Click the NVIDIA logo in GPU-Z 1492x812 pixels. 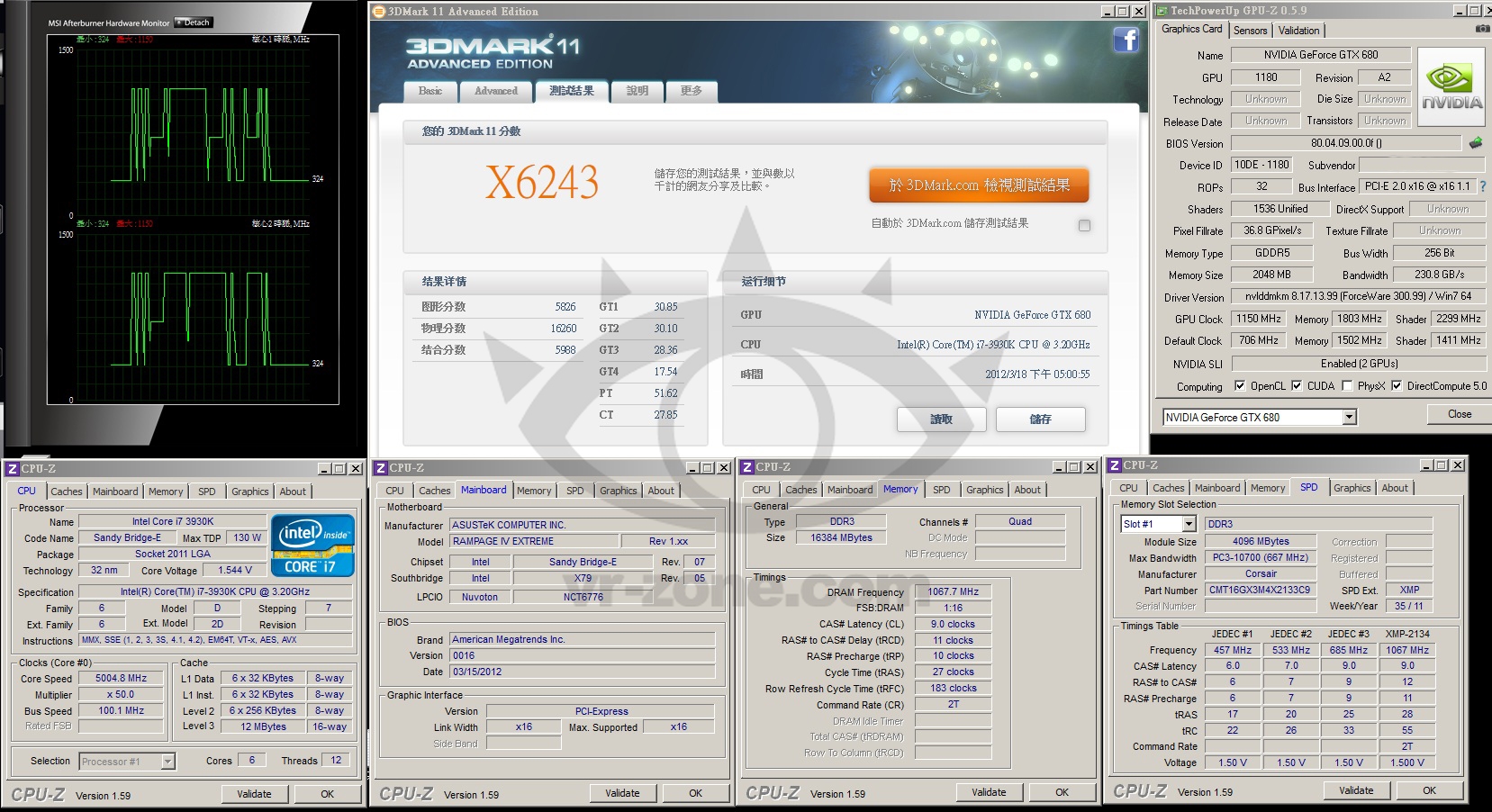pyautogui.click(x=1451, y=86)
